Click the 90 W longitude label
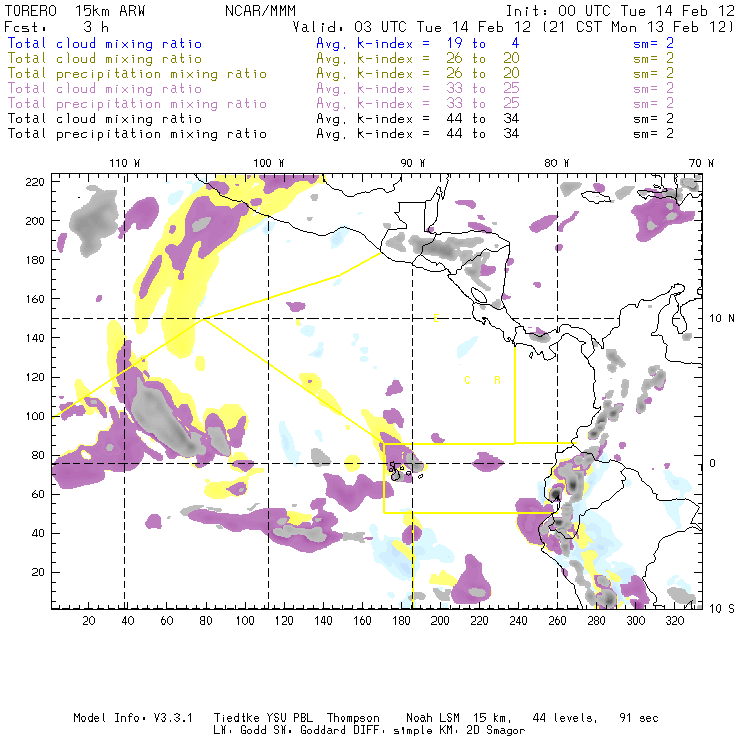Image resolution: width=740 pixels, height=740 pixels. (413, 162)
